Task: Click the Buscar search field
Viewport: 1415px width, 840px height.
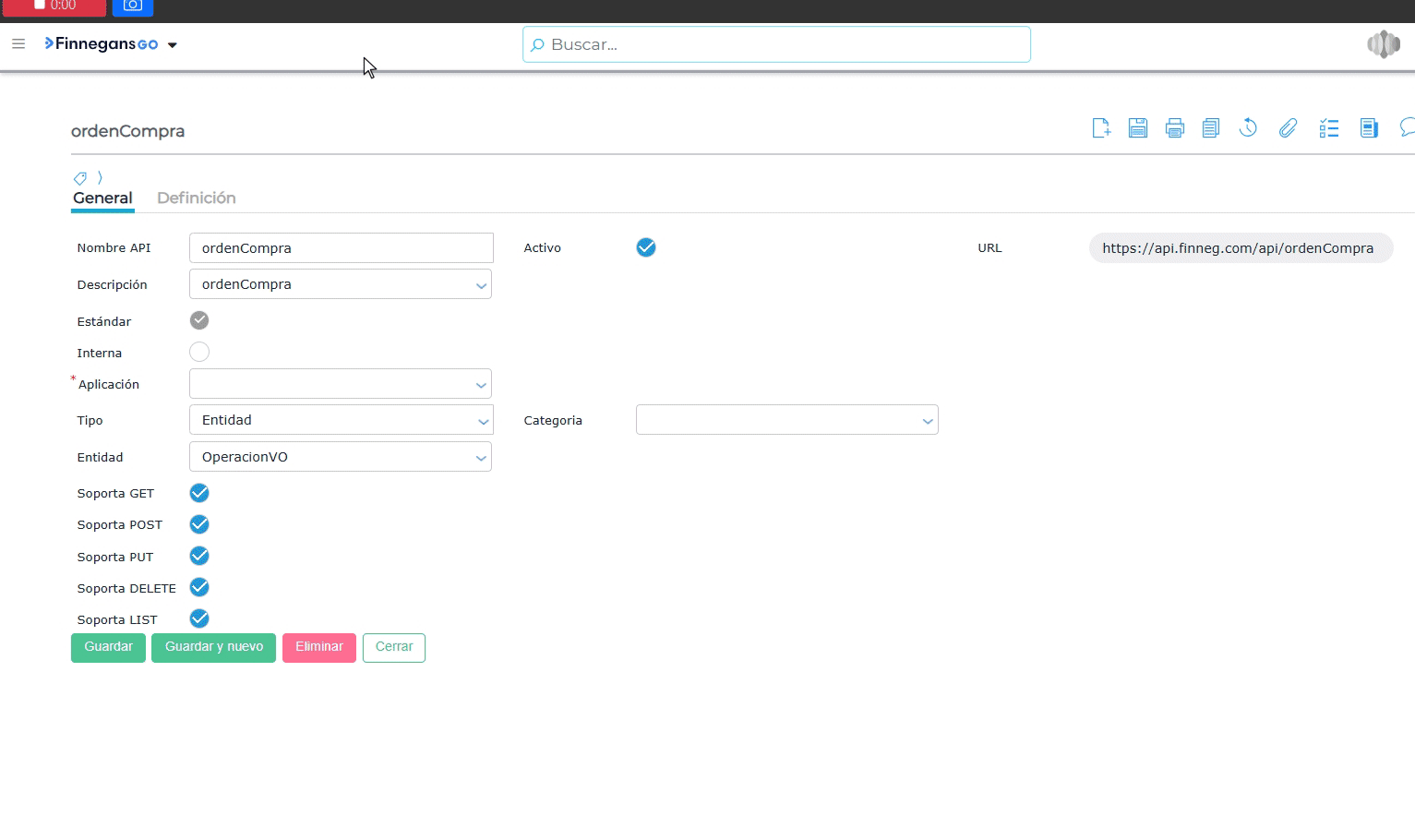Action: (776, 44)
